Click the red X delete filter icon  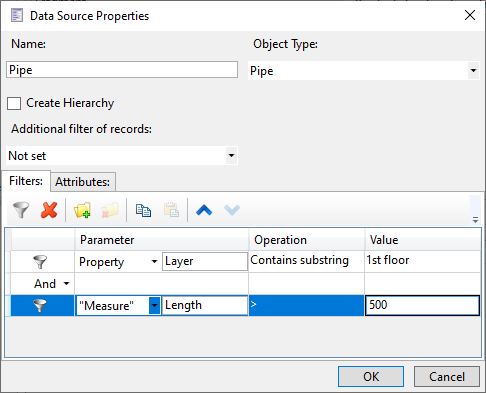[49, 210]
